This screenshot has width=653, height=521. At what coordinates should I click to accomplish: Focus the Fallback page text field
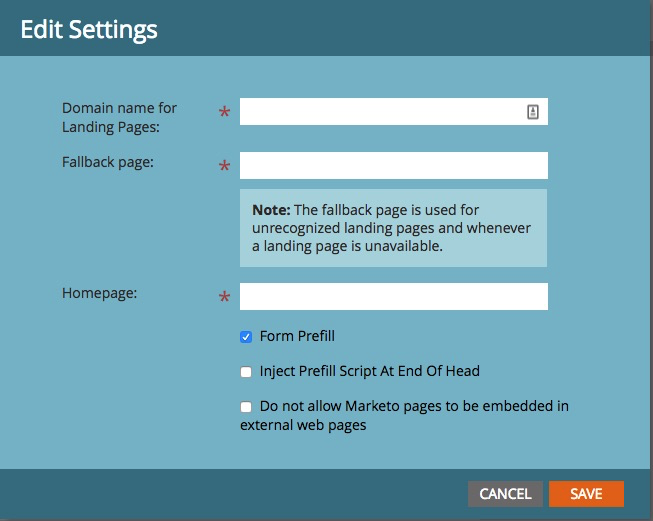[393, 166]
